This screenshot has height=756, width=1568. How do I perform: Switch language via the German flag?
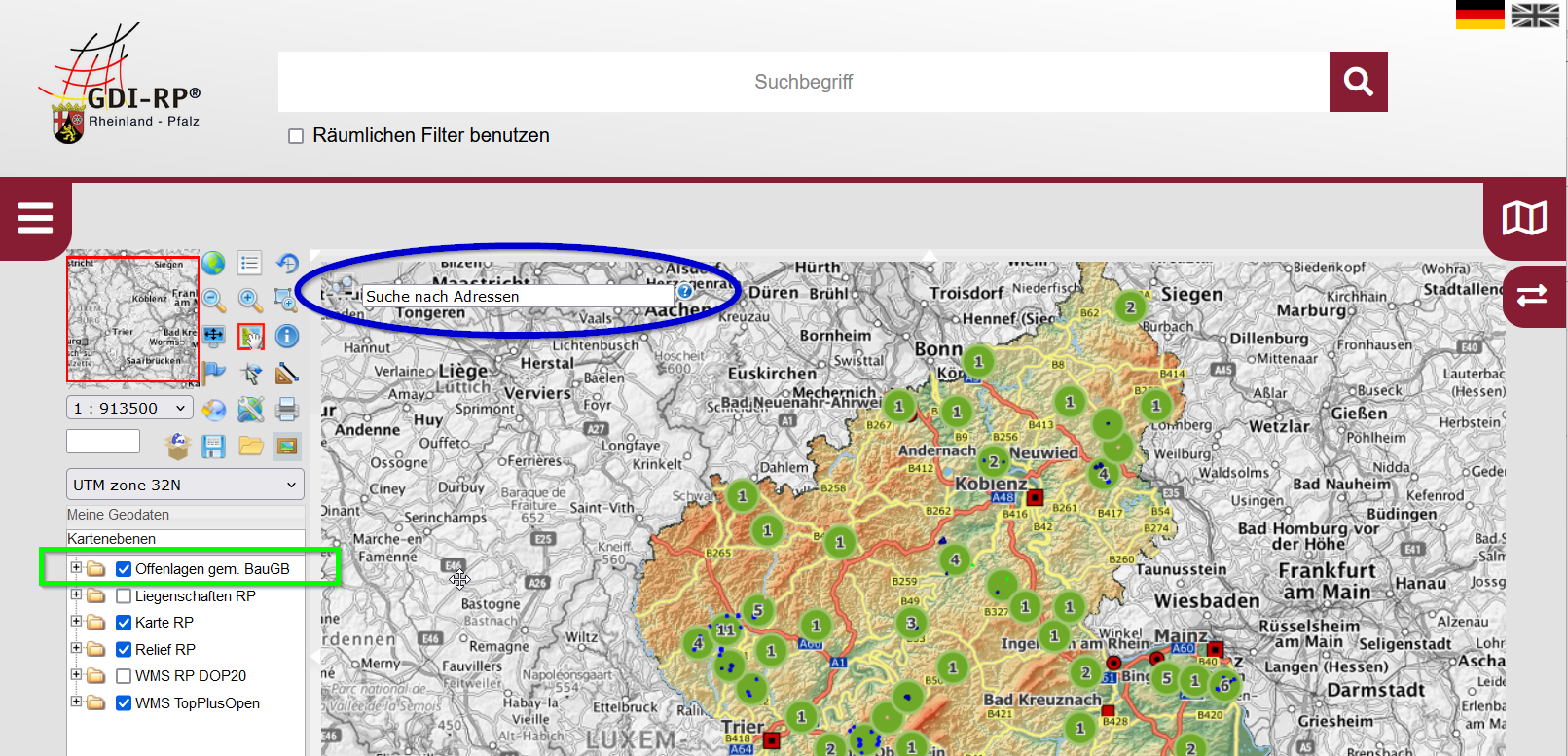1479,15
